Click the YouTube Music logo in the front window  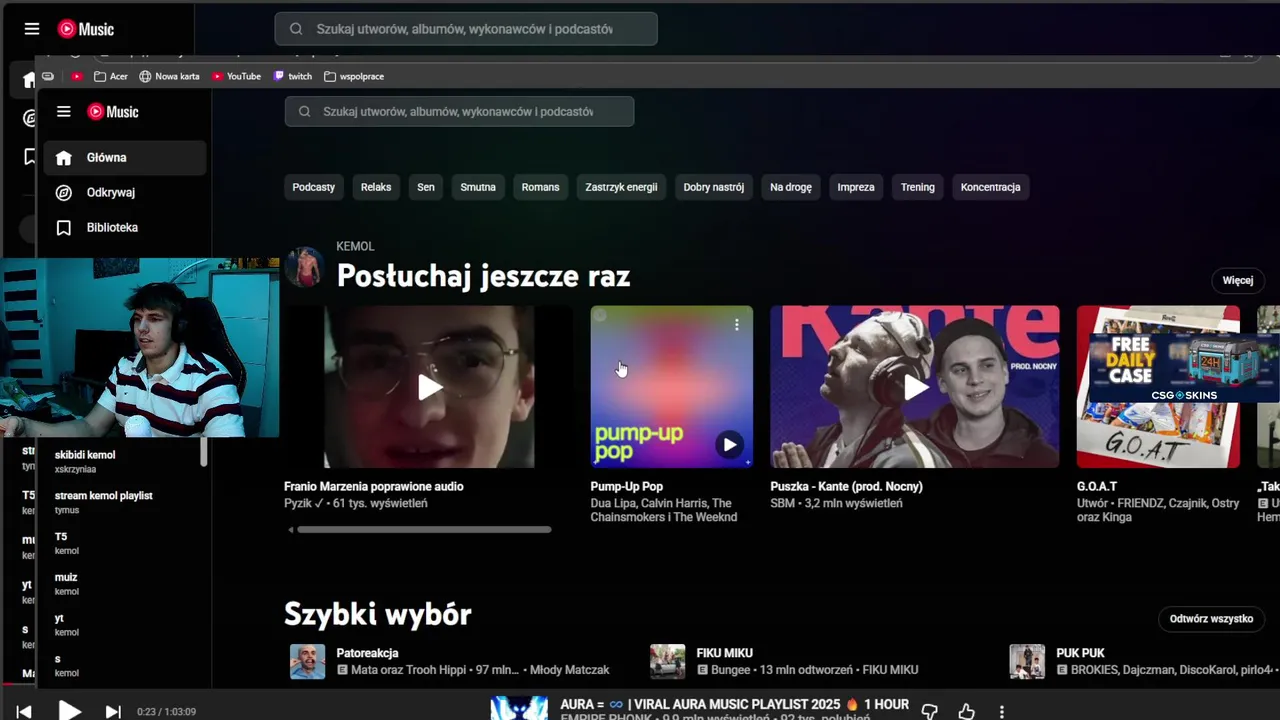[x=113, y=112]
